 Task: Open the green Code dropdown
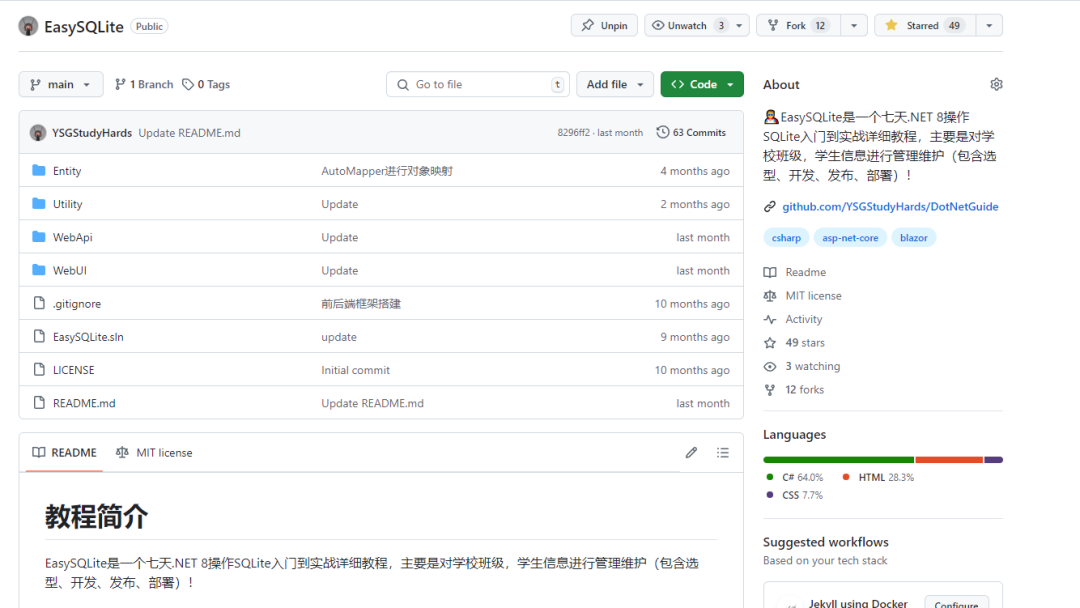click(701, 84)
